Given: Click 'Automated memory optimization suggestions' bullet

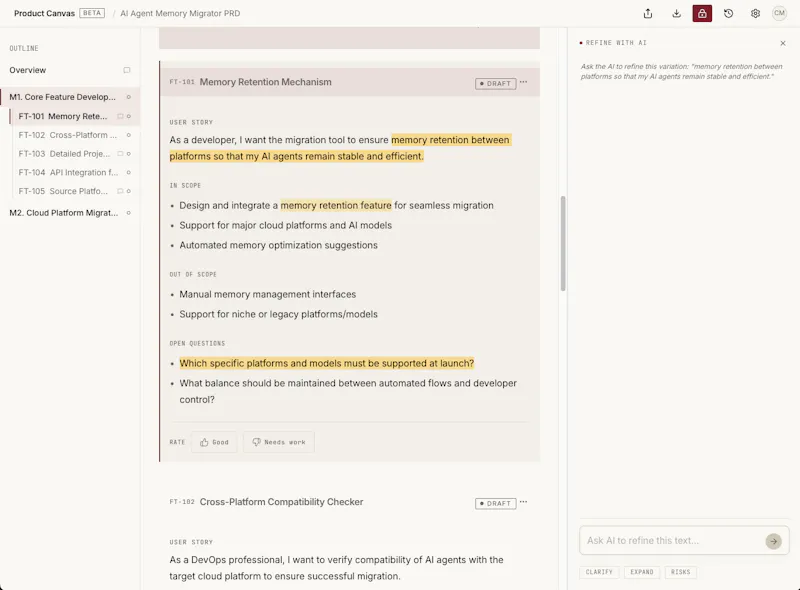Looking at the screenshot, I should (x=278, y=245).
